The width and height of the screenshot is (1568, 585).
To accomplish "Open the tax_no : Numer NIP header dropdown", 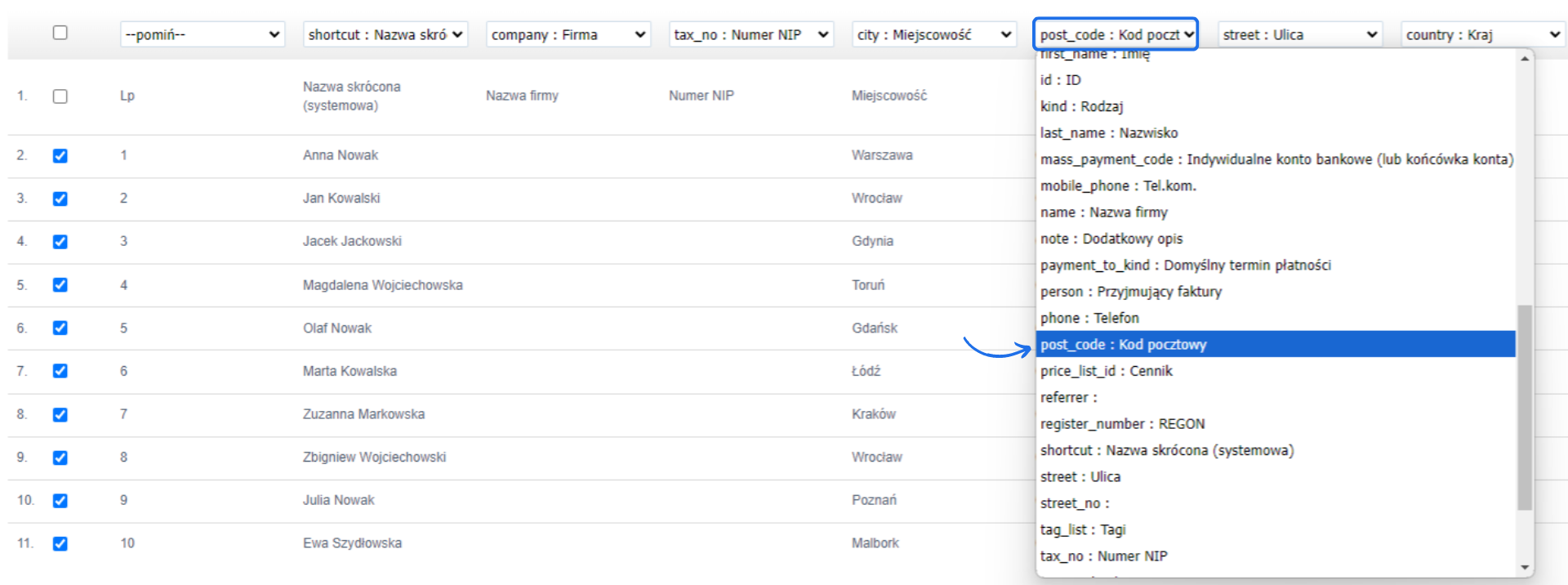I will 751,34.
